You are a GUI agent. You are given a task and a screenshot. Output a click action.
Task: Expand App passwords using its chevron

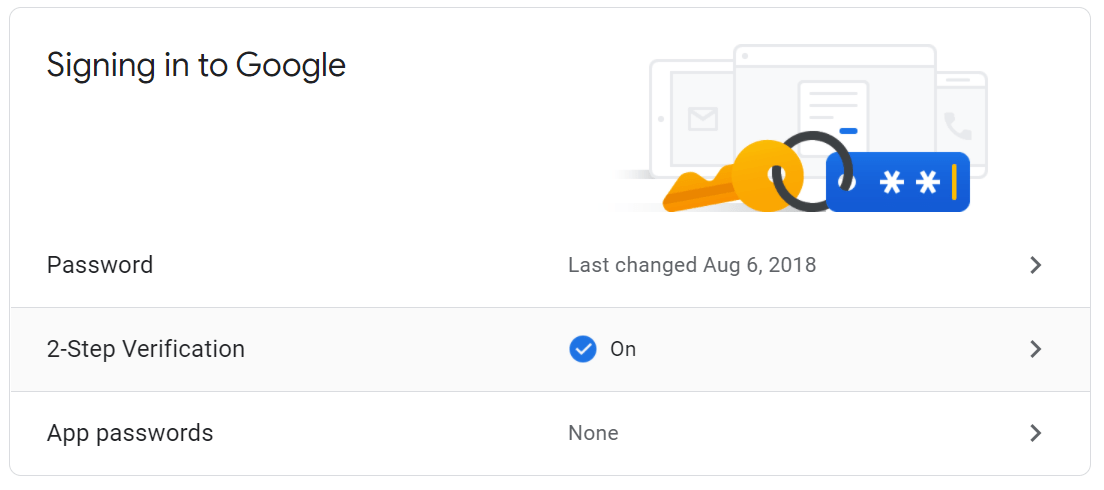[1036, 433]
